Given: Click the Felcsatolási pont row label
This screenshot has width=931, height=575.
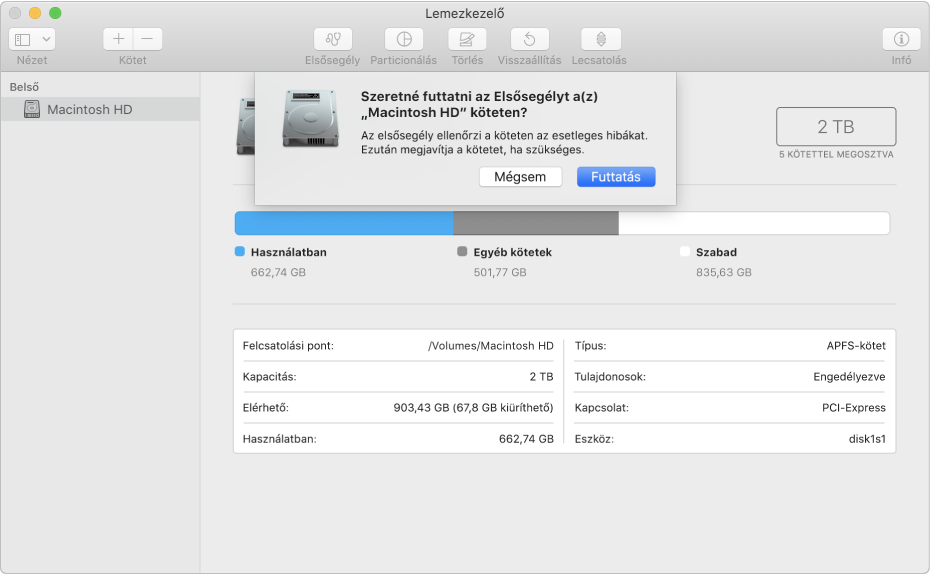Looking at the screenshot, I should (288, 346).
